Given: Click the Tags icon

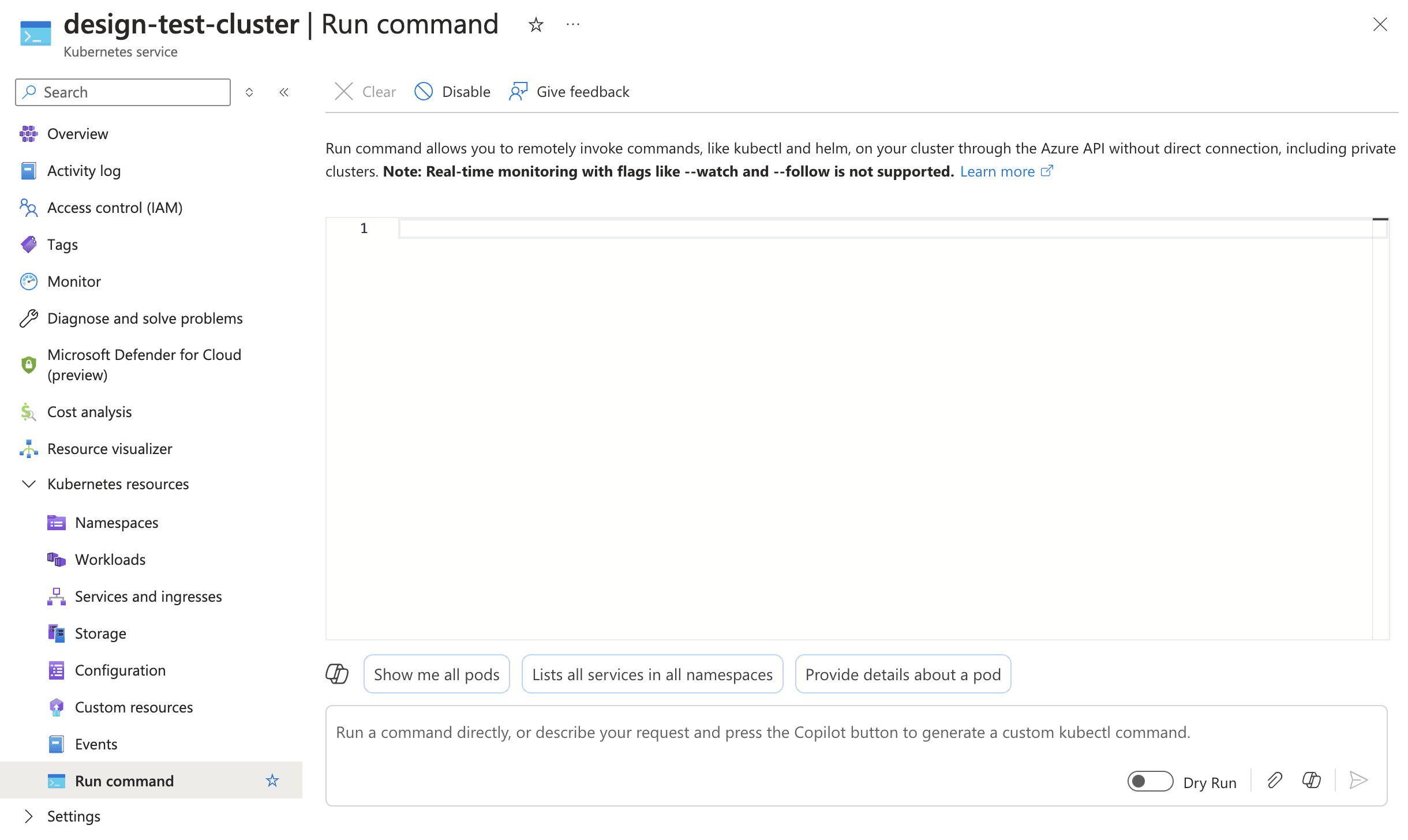Looking at the screenshot, I should tap(28, 245).
